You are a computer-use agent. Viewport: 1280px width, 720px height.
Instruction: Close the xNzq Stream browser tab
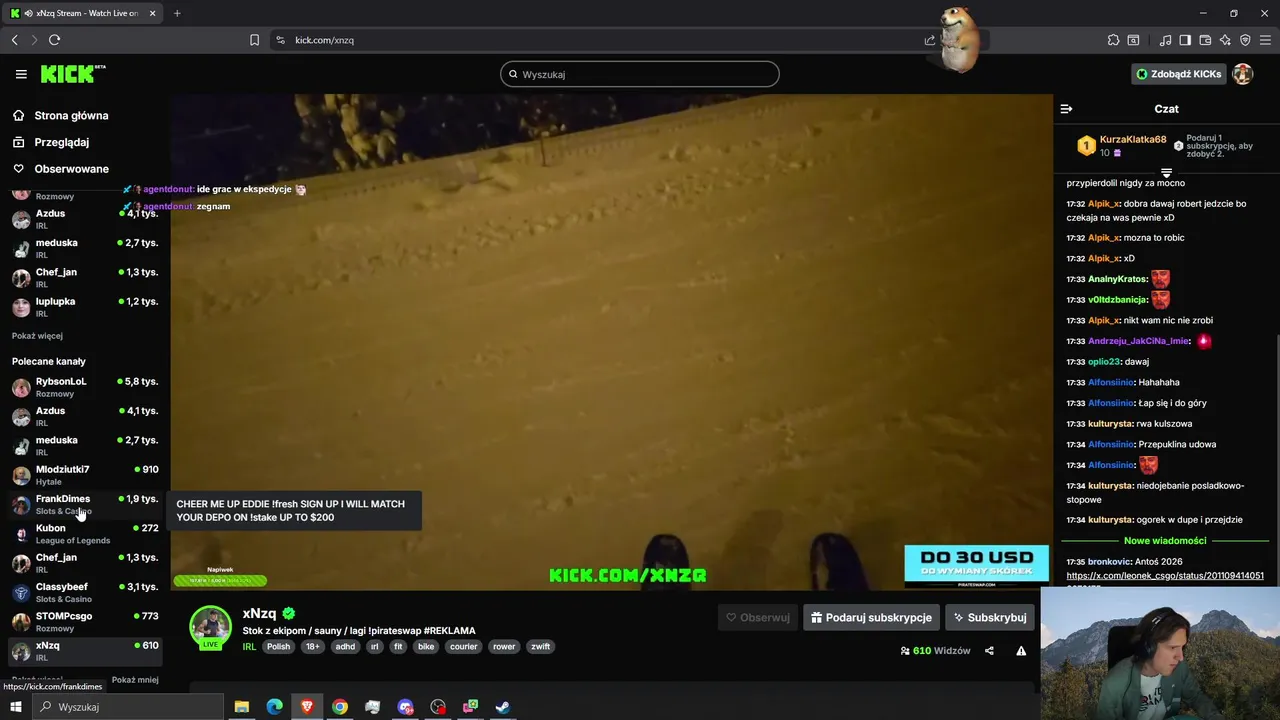pyautogui.click(x=151, y=13)
